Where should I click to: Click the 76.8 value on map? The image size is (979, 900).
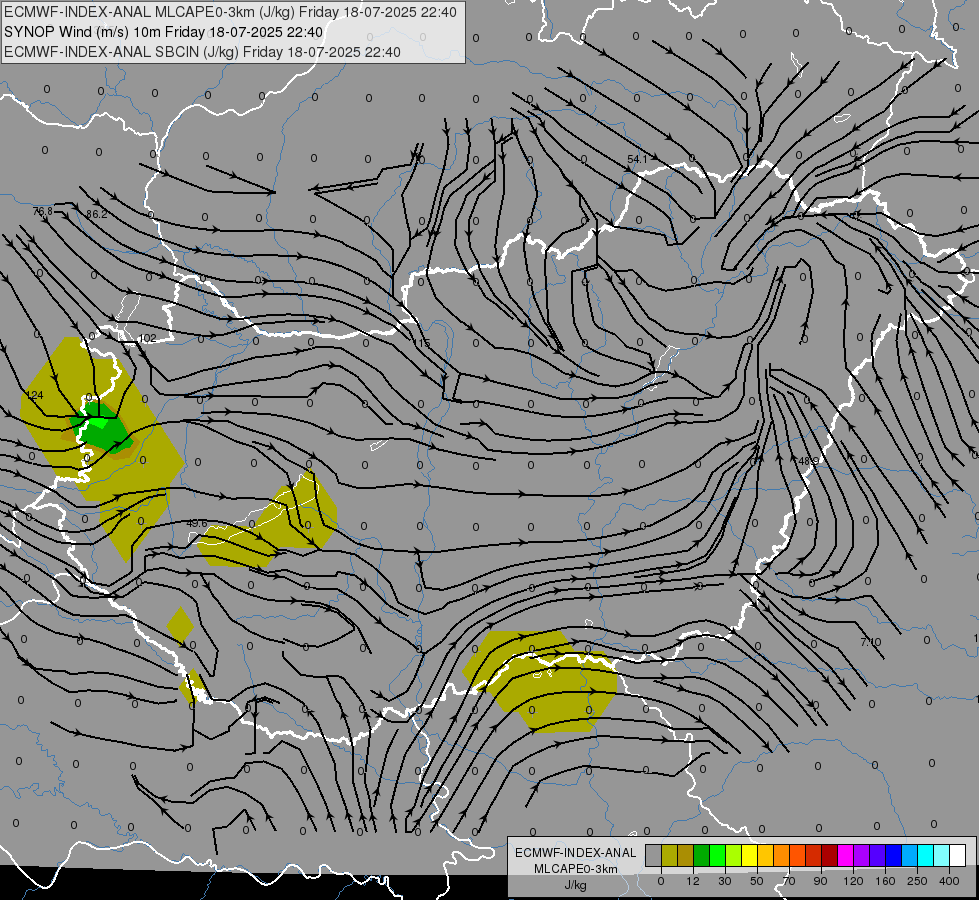coord(42,211)
